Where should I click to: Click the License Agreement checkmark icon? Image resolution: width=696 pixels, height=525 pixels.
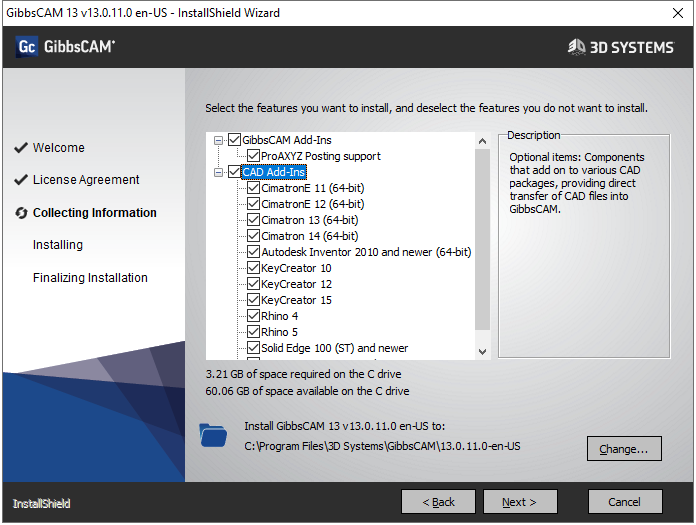click(x=21, y=180)
